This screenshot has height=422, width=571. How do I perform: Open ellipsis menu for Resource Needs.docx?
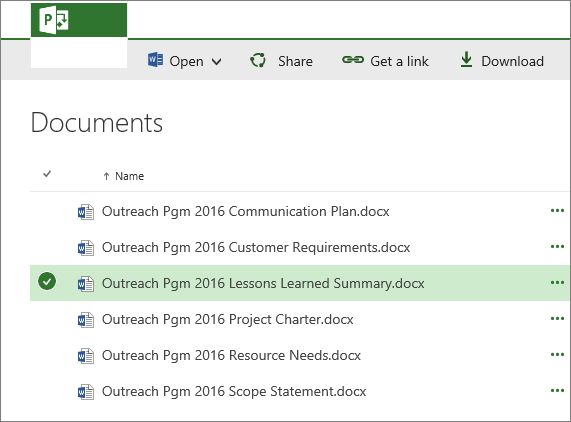click(x=557, y=354)
